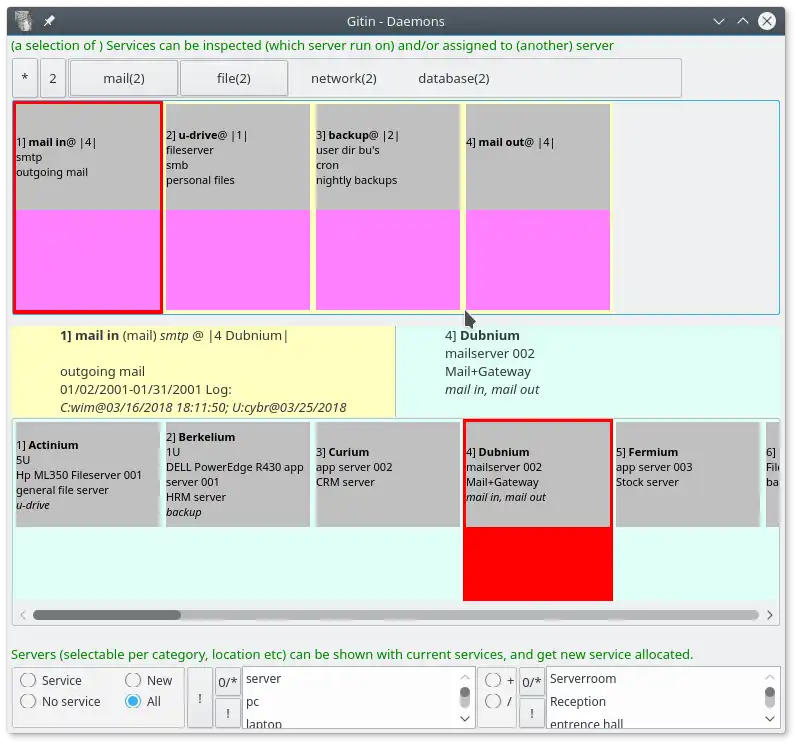Click the down arrow of the location list scrollbar

click(770, 719)
